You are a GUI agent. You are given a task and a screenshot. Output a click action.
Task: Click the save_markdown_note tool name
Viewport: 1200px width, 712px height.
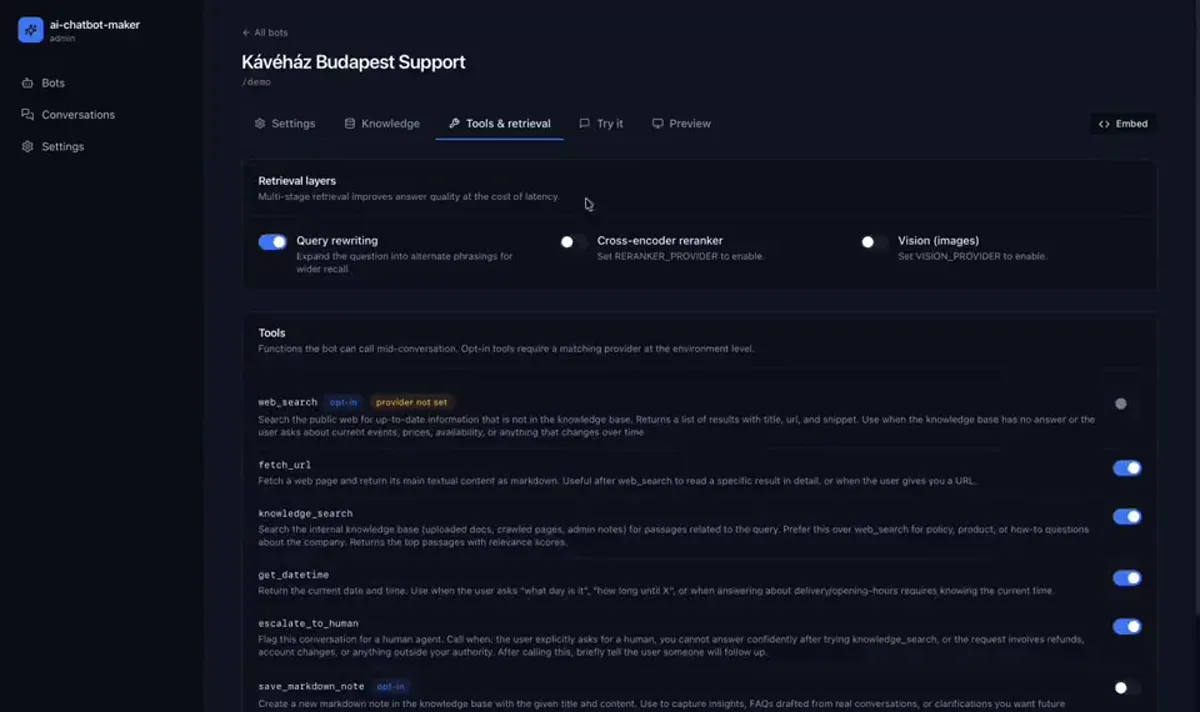(311, 687)
